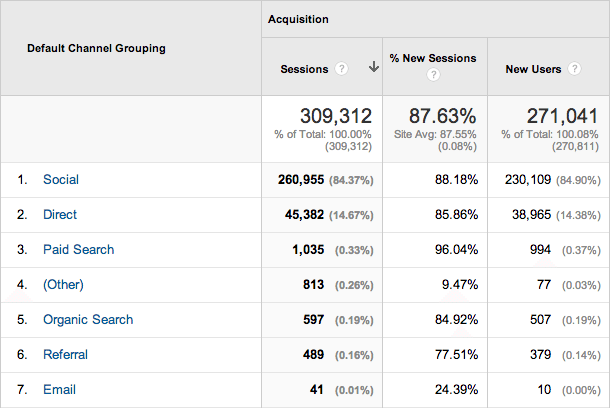The width and height of the screenshot is (610, 409).
Task: Click the (Other) channel link
Action: click(63, 285)
